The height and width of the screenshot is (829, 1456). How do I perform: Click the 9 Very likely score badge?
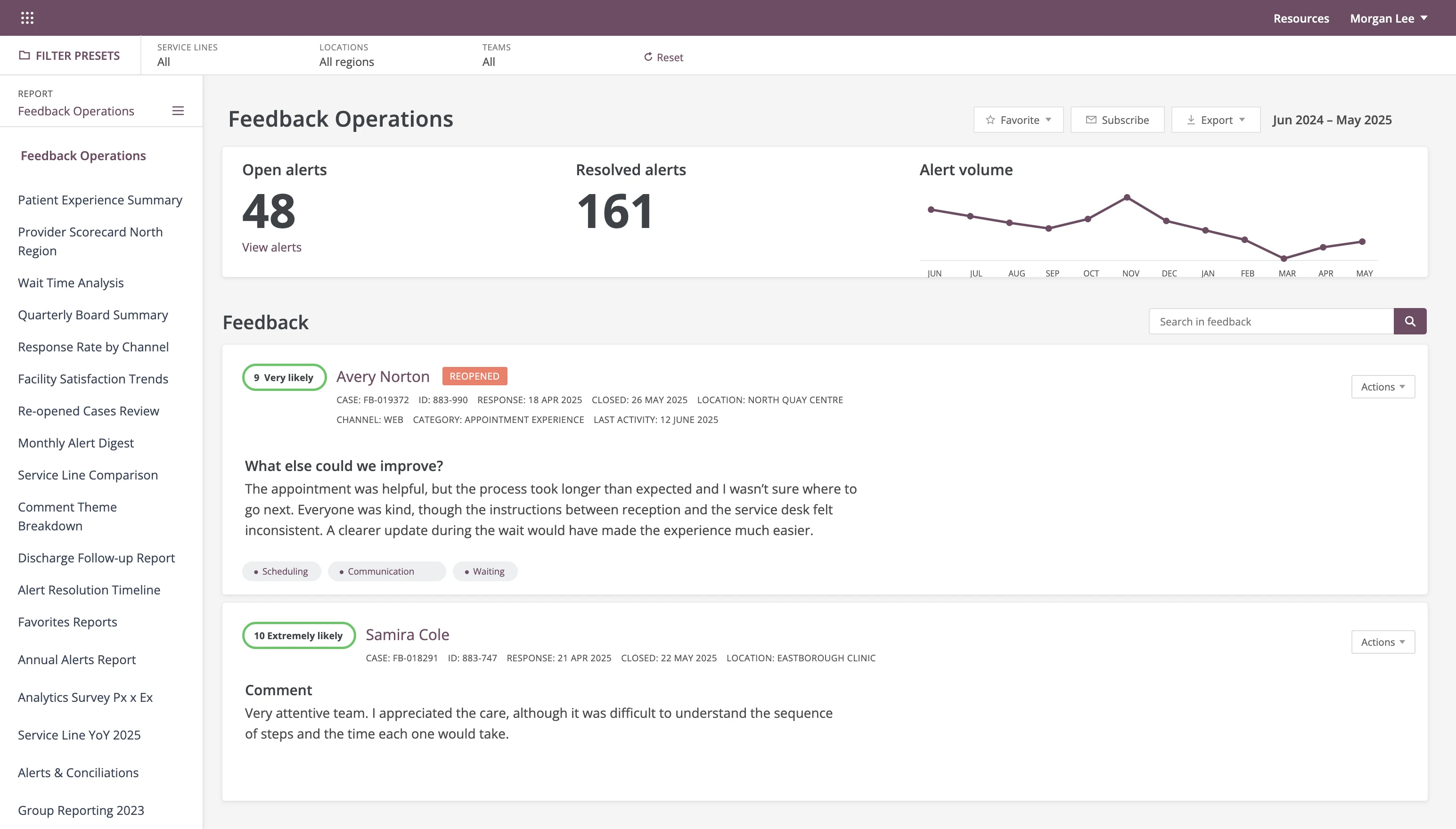click(284, 377)
